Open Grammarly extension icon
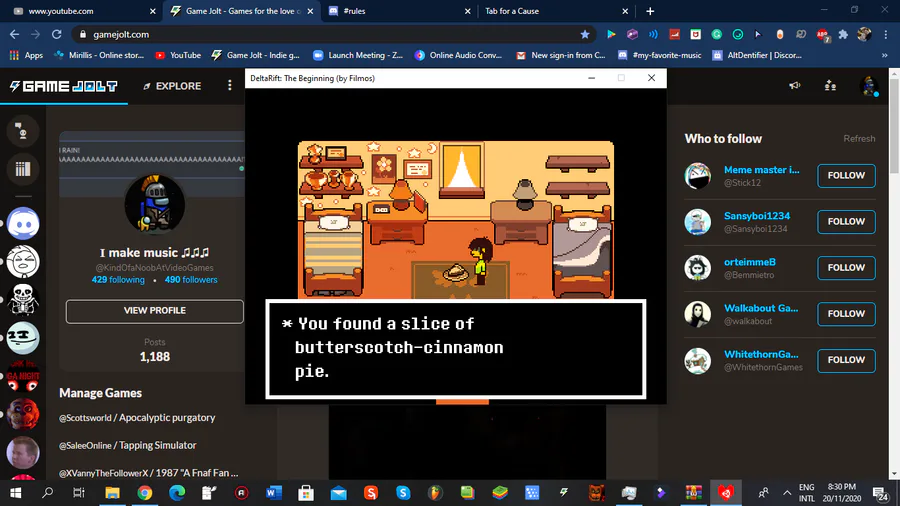 click(x=716, y=34)
